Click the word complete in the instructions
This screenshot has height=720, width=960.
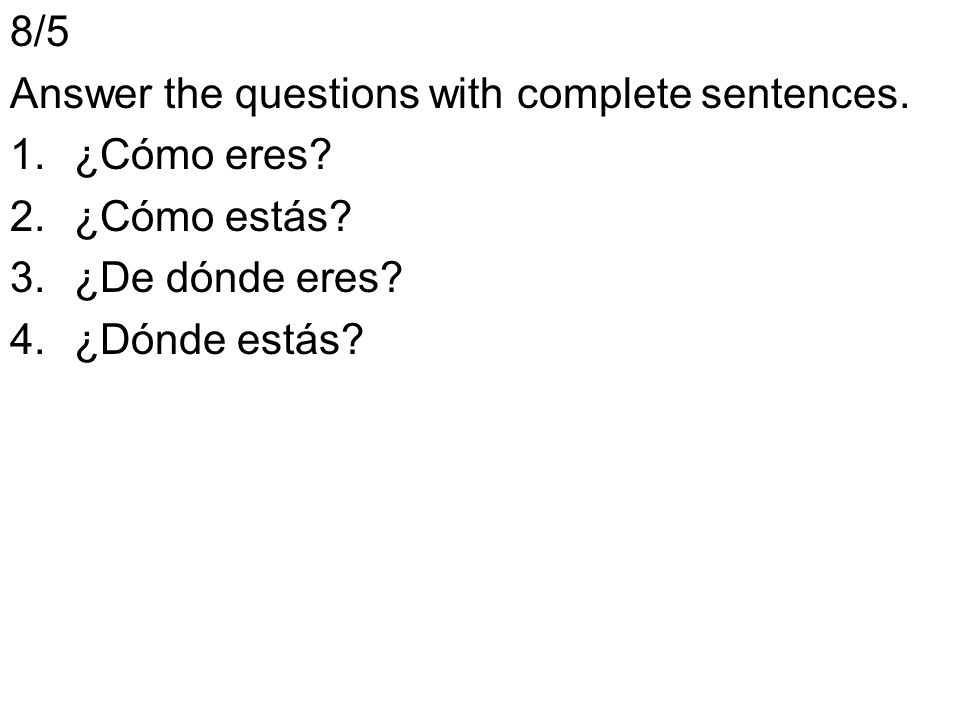[604, 96]
